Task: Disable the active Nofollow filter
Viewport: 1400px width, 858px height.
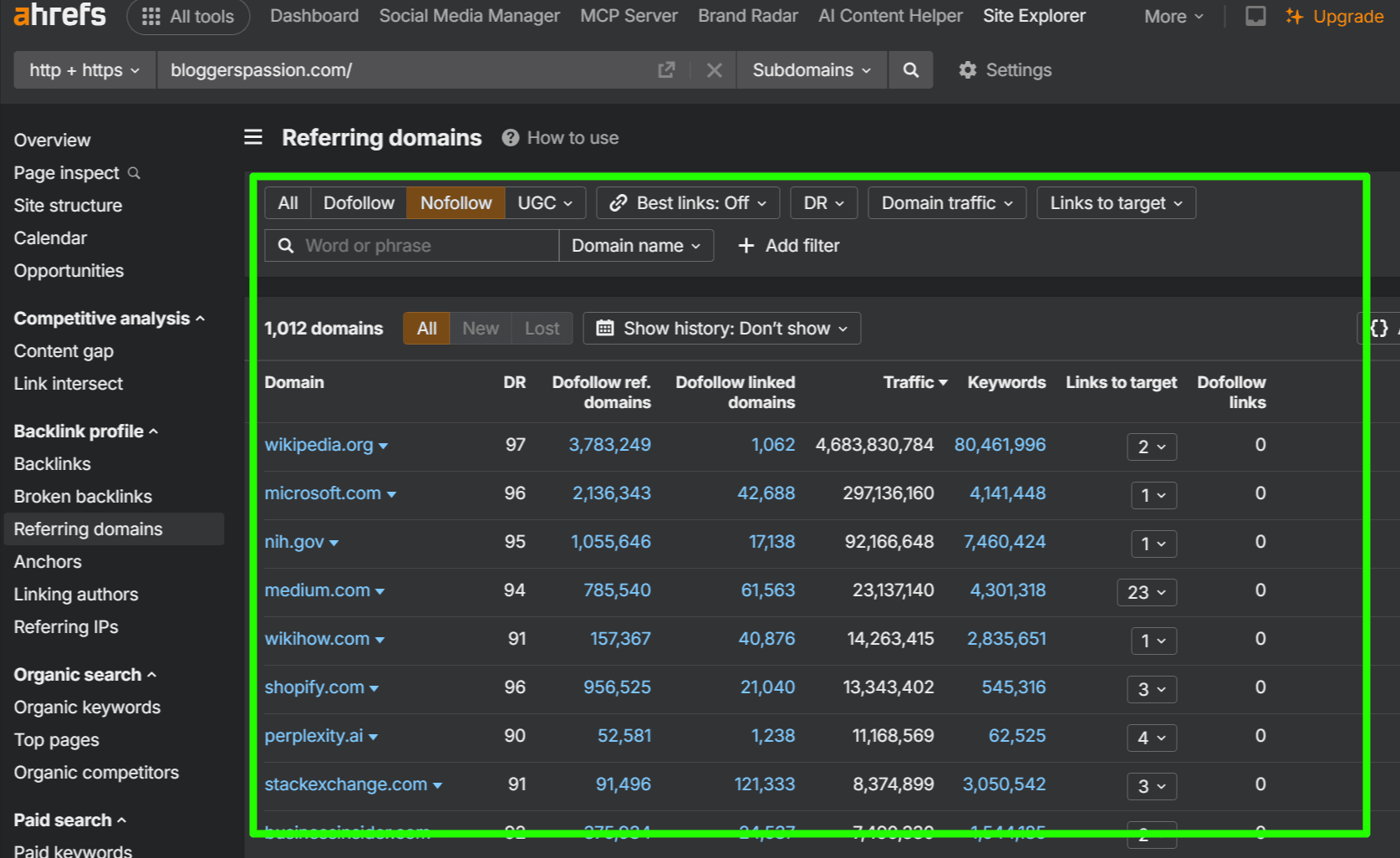Action: (456, 202)
